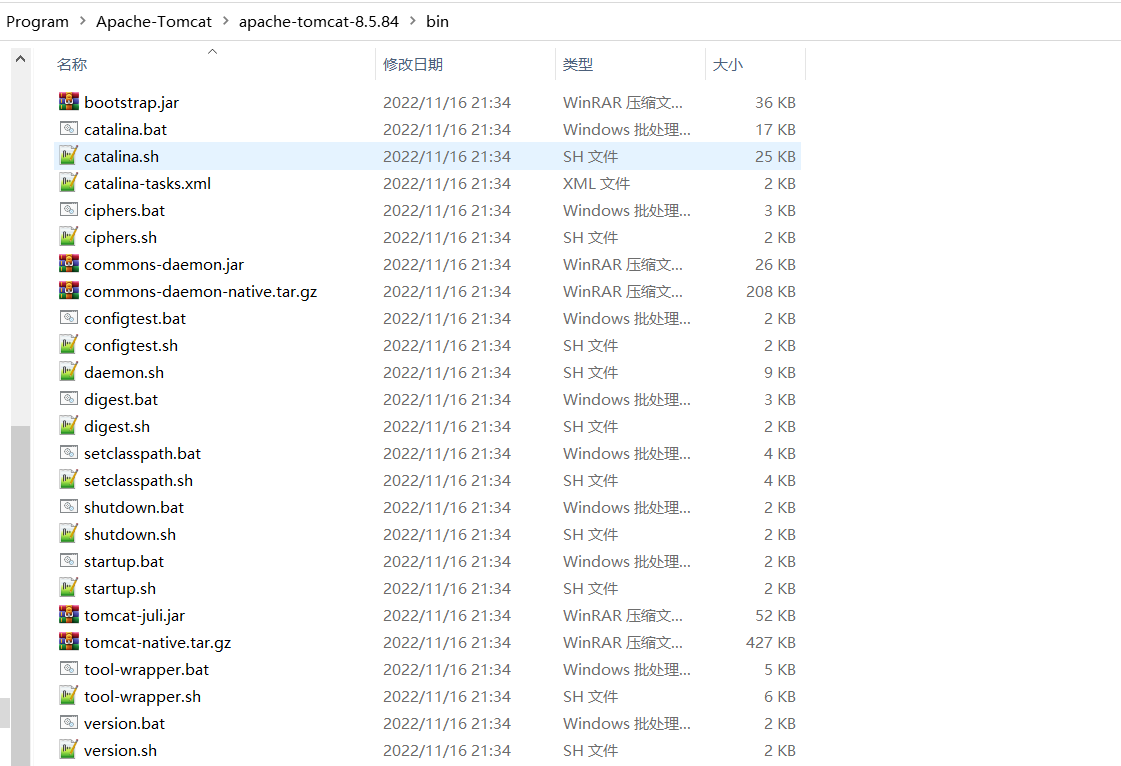The width and height of the screenshot is (1121, 766).
Task: Open breadcrumb chevron after Apache-Tomcat
Action: tap(225, 21)
